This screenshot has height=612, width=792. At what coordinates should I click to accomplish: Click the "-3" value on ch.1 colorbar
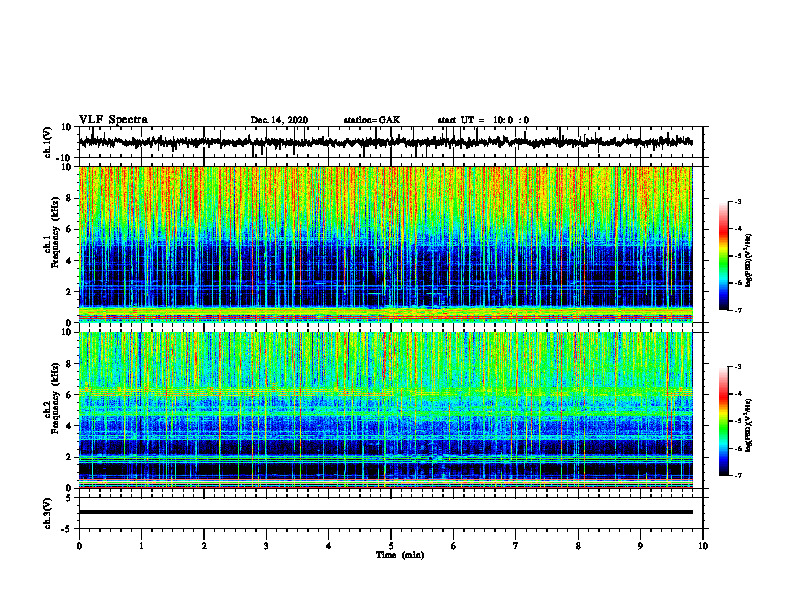(737, 201)
